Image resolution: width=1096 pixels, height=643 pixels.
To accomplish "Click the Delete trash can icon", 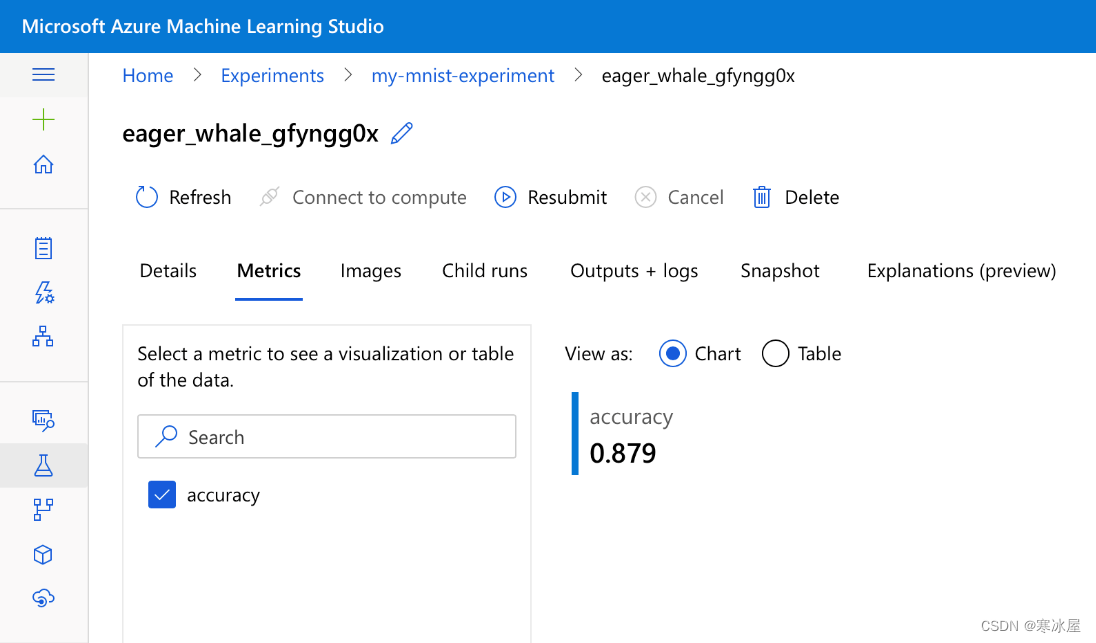I will click(762, 197).
